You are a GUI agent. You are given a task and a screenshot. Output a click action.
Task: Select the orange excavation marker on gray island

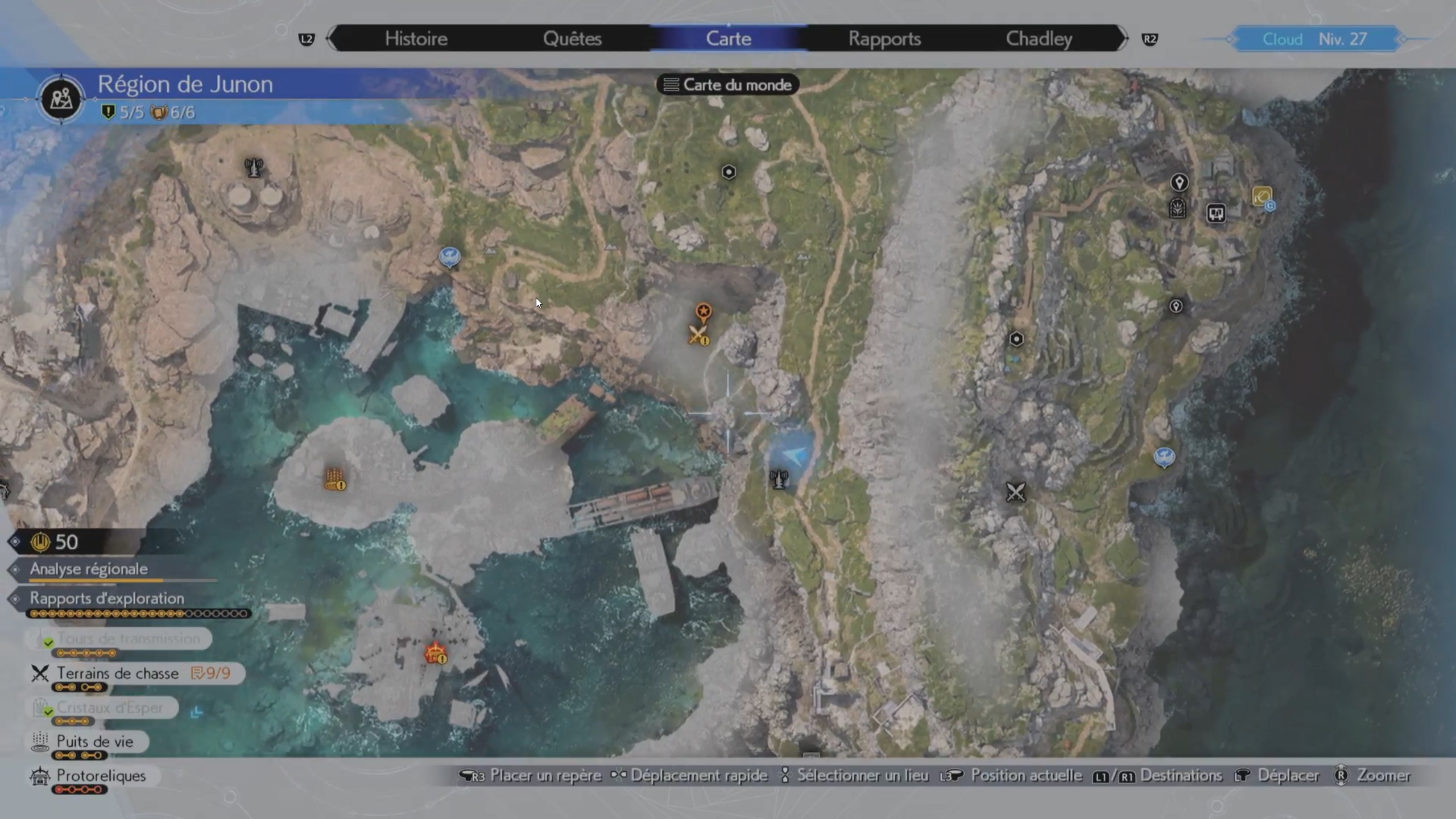tap(334, 479)
